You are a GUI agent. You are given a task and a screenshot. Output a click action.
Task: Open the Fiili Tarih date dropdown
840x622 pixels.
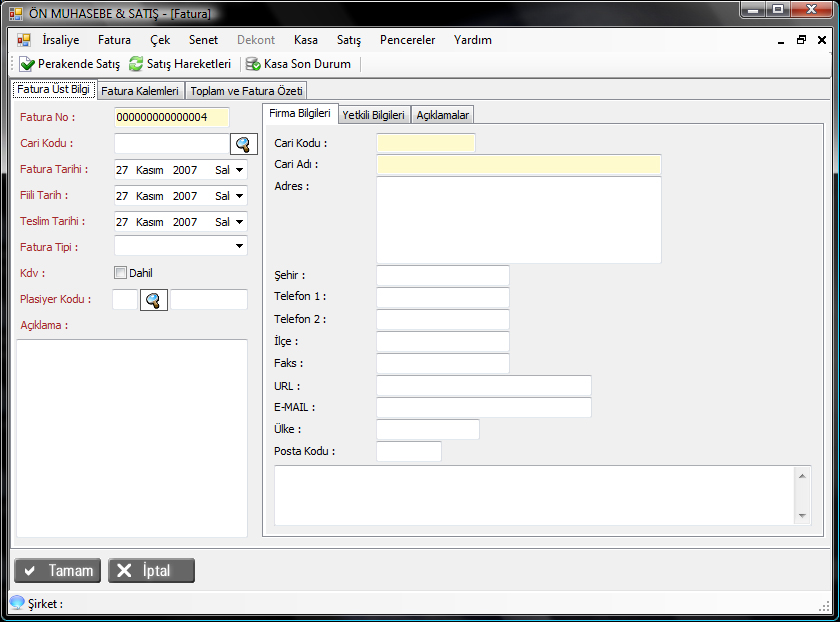point(240,196)
